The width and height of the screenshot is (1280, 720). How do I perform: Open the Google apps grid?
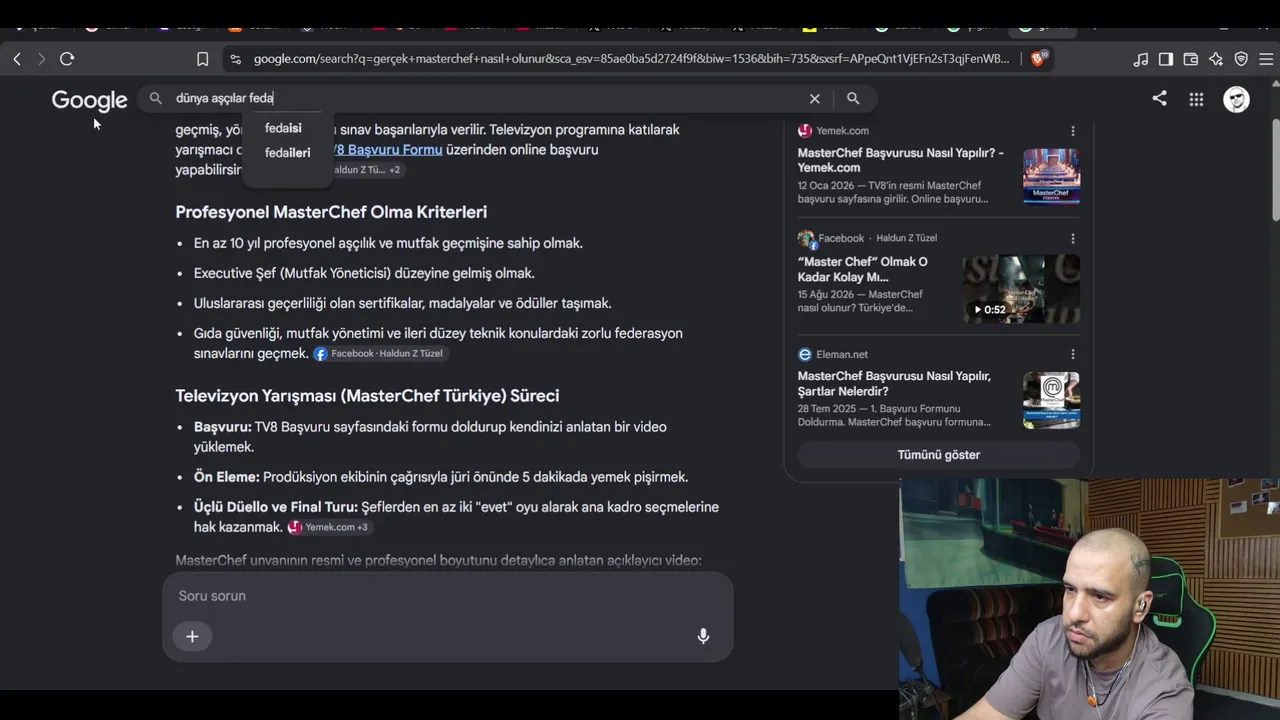(x=1196, y=99)
